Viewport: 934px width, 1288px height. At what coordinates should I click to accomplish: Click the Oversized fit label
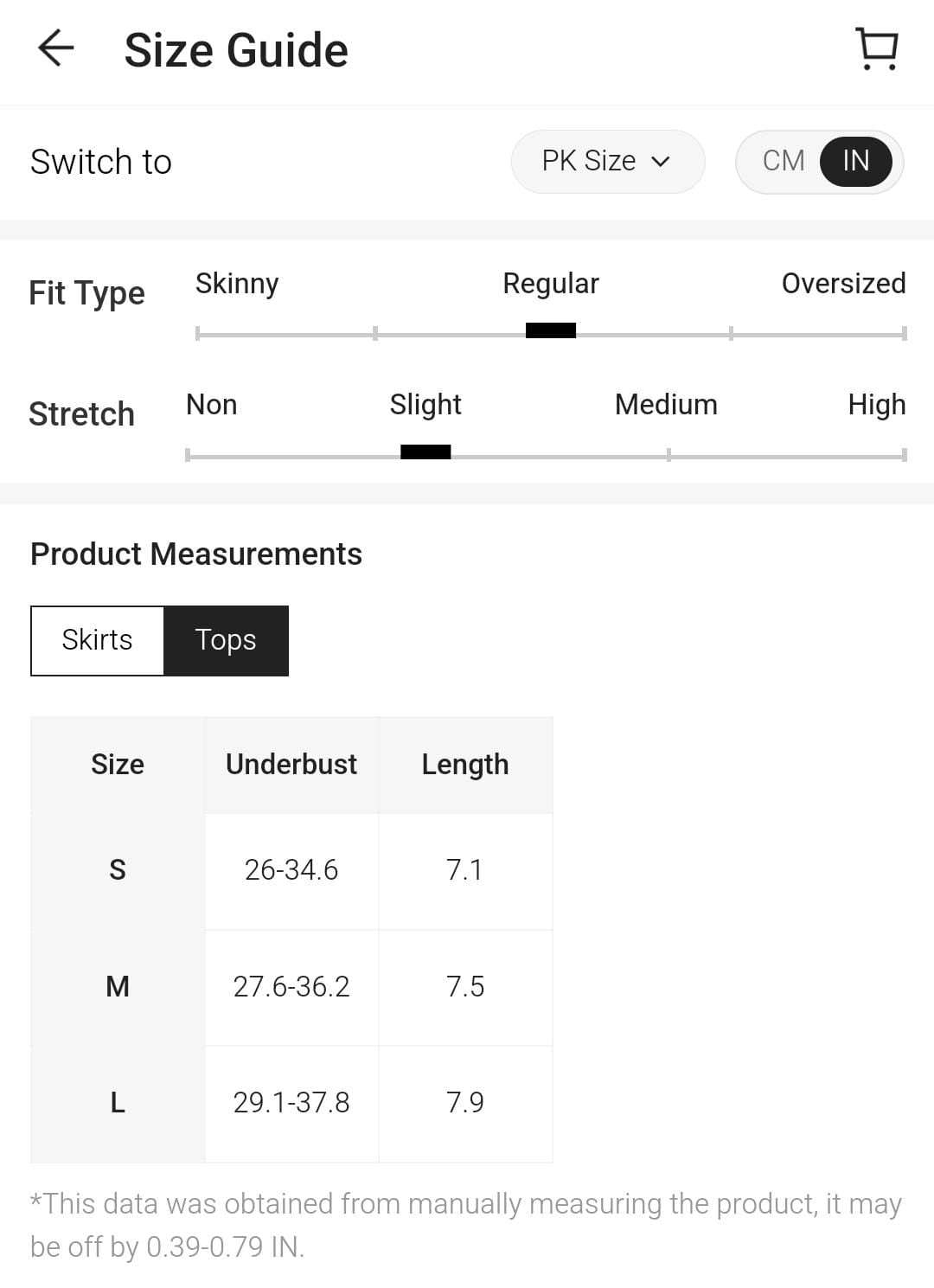point(843,284)
